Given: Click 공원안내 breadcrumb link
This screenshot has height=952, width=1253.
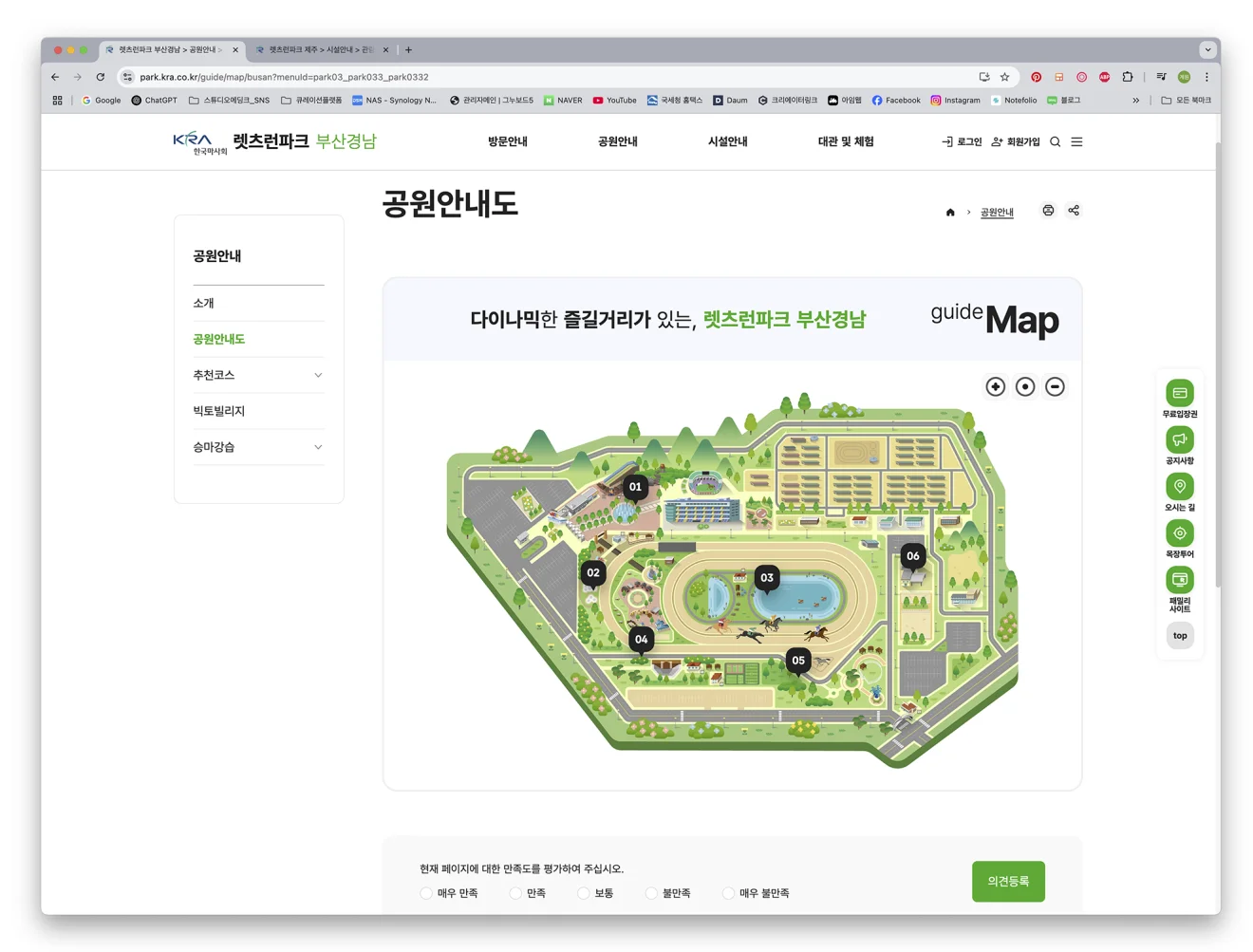Looking at the screenshot, I should tap(997, 213).
